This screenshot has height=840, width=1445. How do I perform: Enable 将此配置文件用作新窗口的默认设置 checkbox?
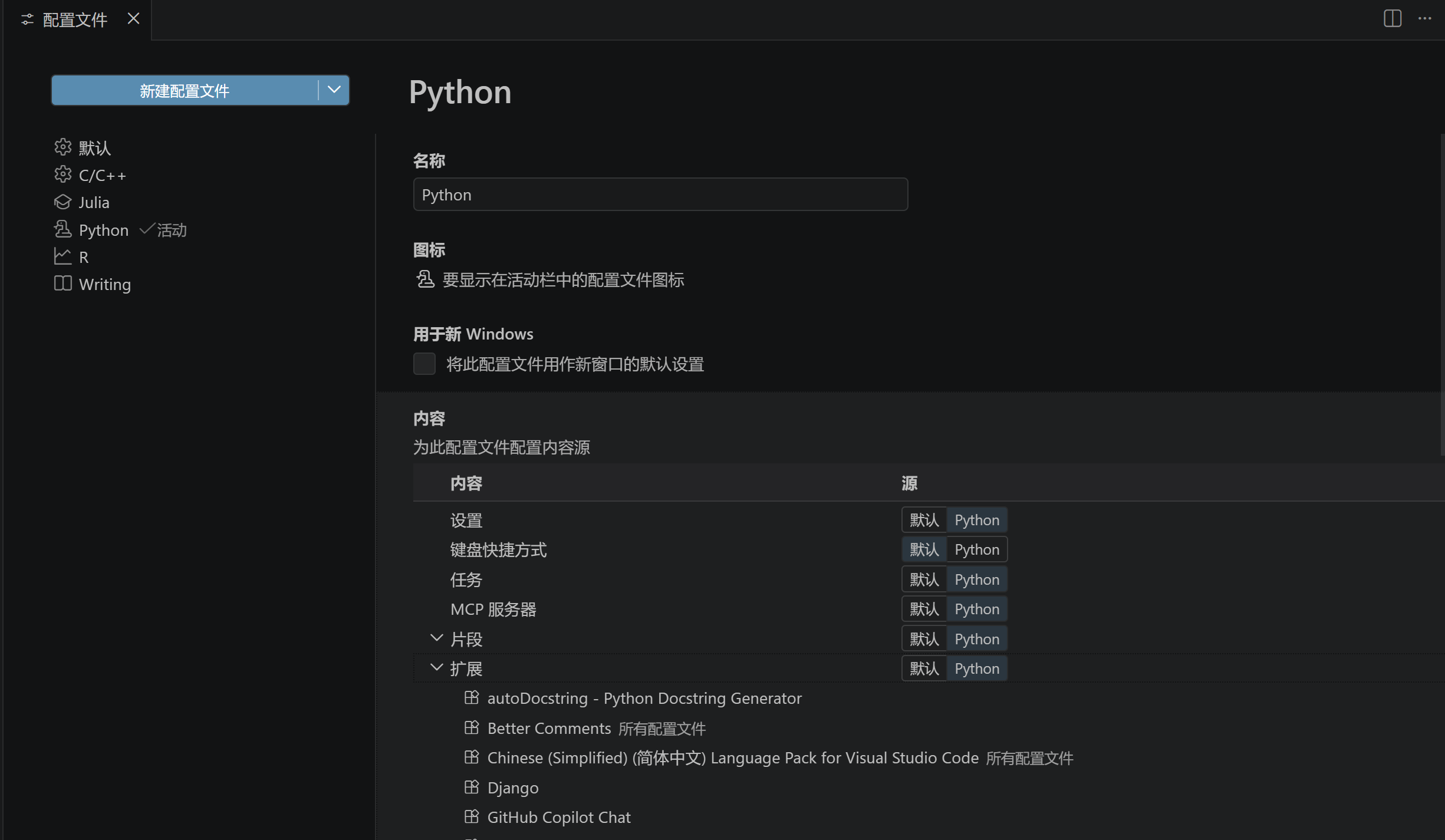(424, 364)
